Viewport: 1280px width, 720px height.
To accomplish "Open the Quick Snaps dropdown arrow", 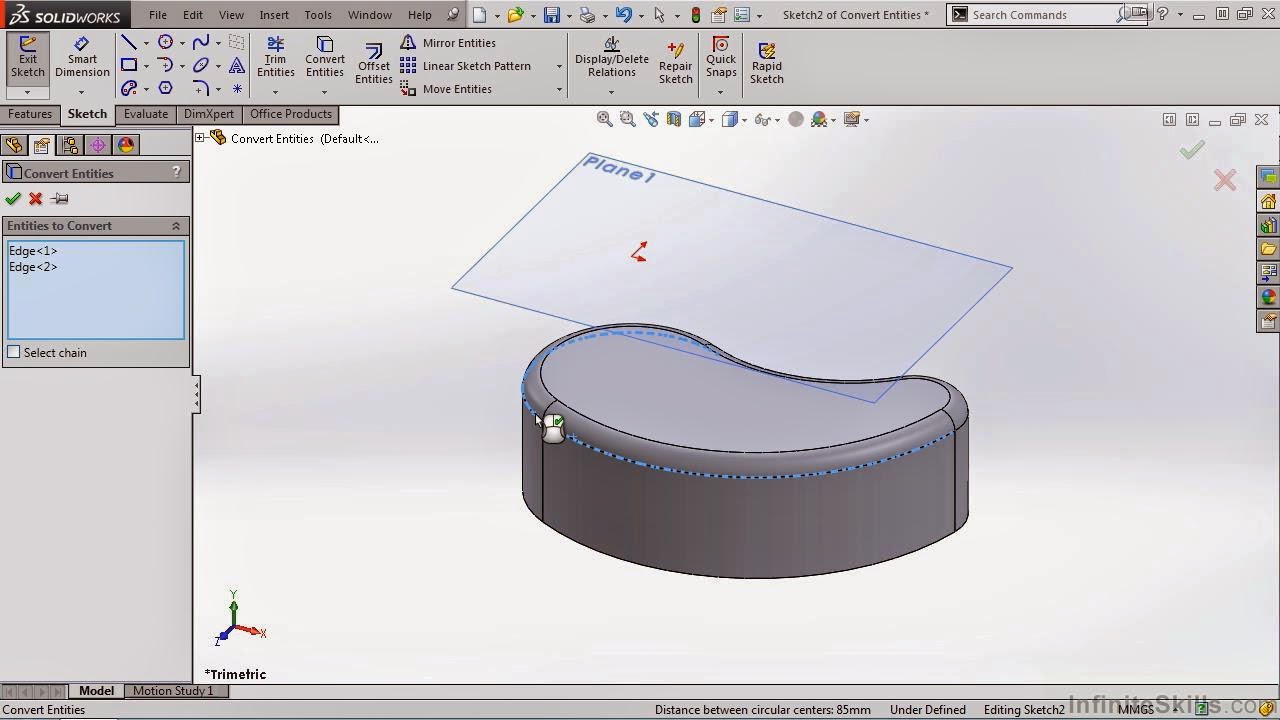I will point(720,92).
